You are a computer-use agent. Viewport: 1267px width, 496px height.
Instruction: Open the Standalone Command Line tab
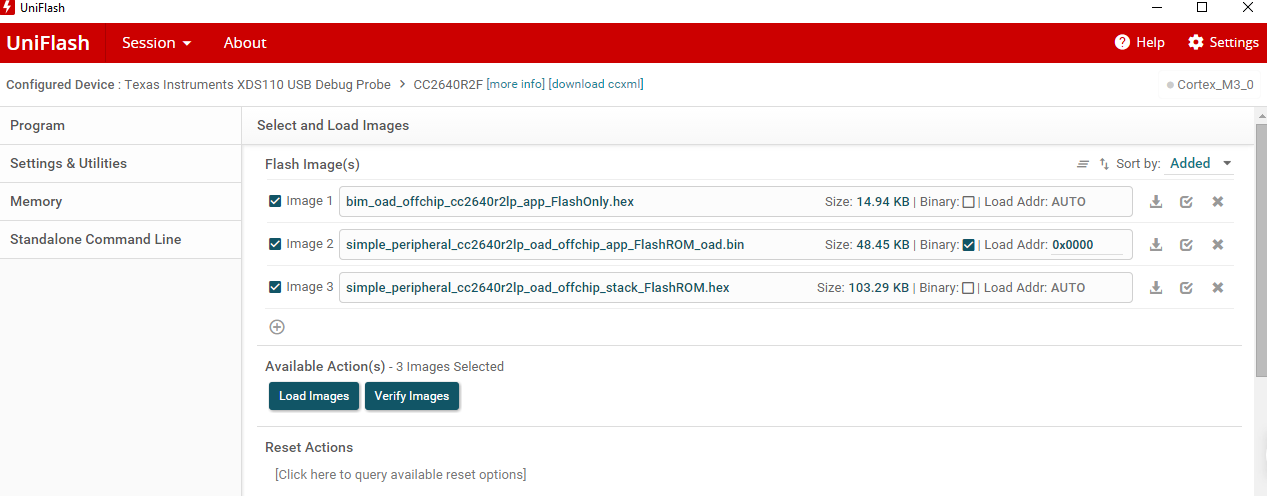120,240
